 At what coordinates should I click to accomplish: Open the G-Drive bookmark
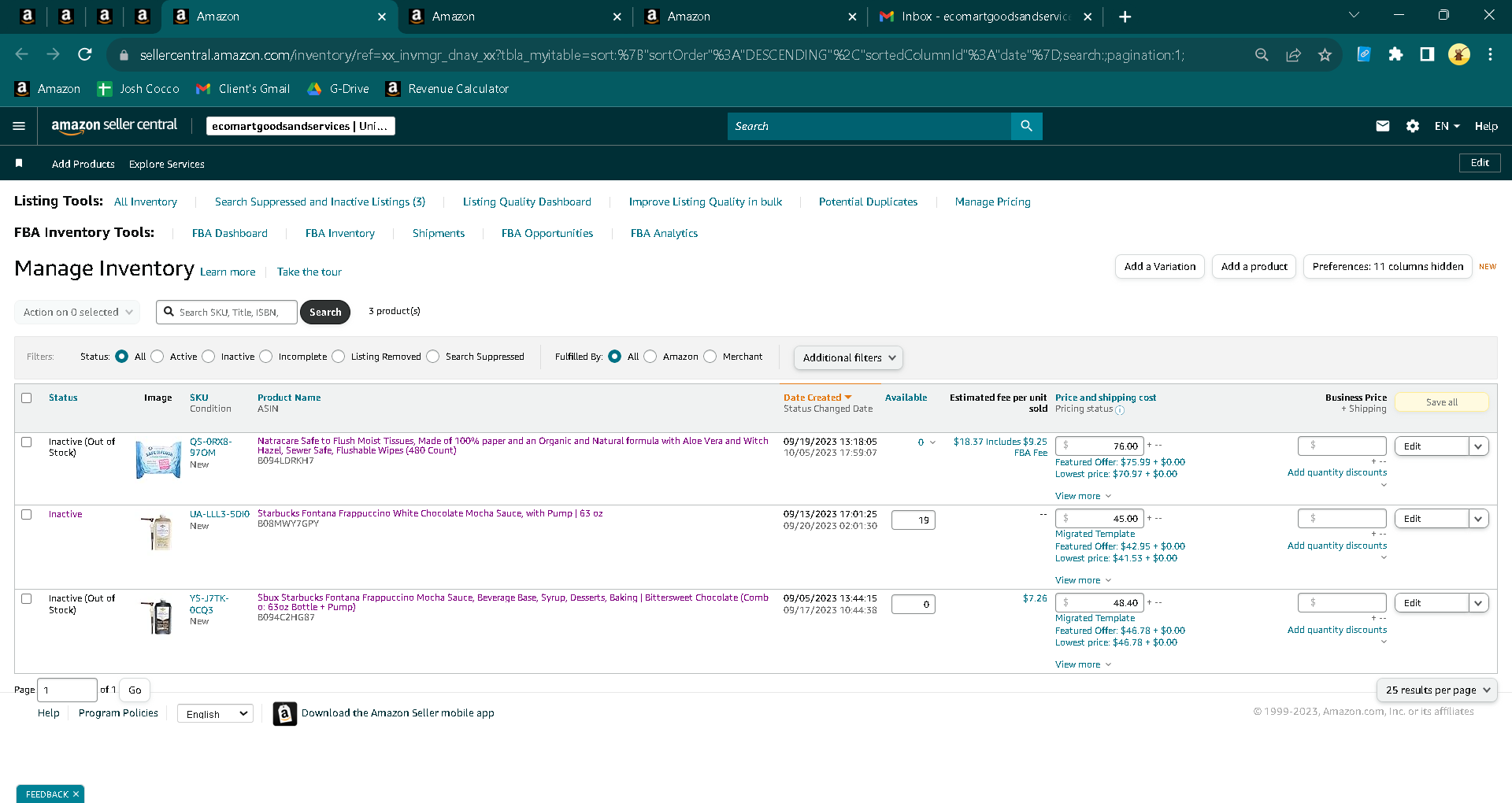click(338, 89)
